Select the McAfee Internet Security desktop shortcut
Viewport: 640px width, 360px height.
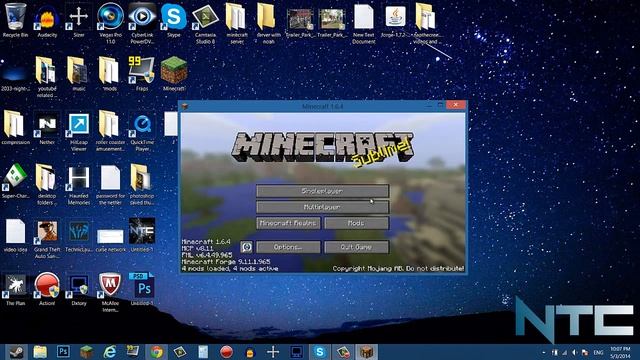[110, 291]
